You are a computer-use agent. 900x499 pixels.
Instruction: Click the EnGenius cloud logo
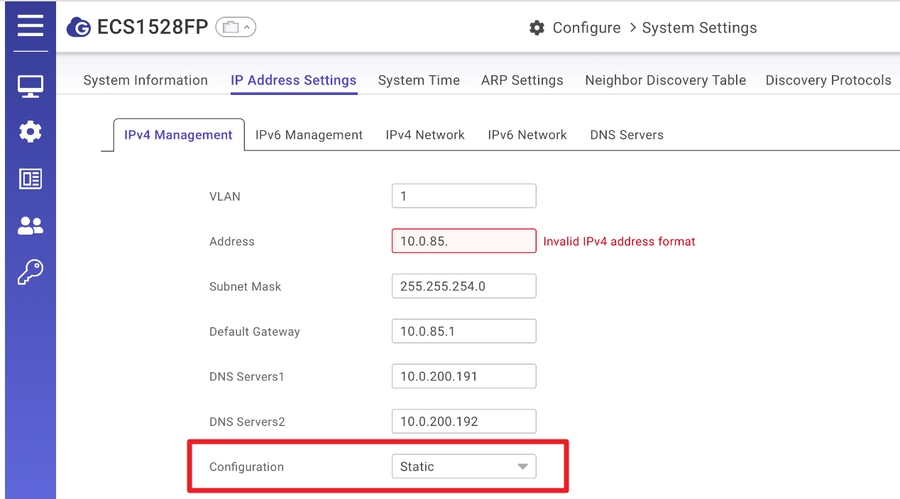point(78,28)
